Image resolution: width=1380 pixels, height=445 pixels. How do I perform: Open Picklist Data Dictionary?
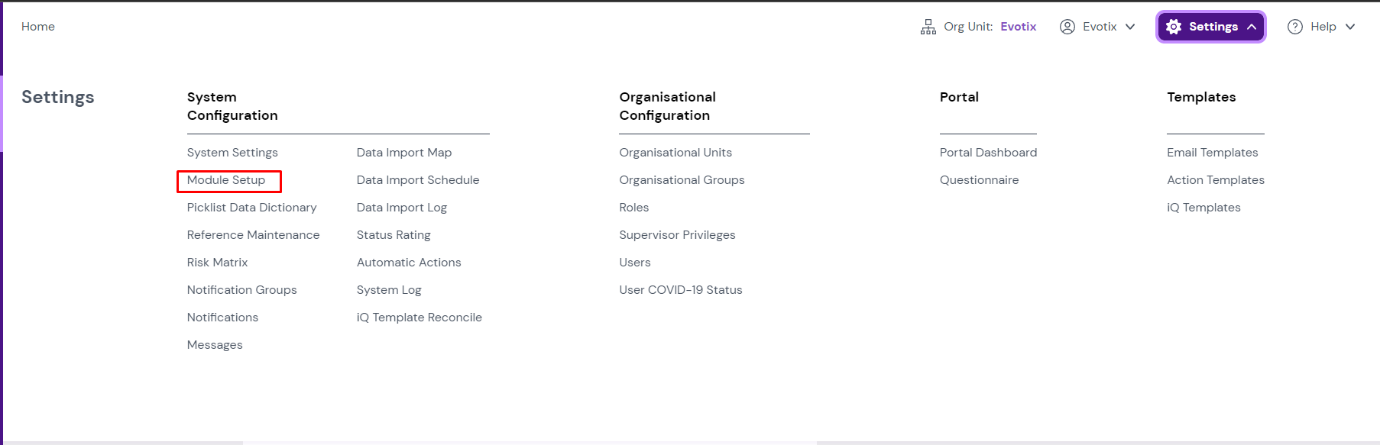[x=251, y=208]
